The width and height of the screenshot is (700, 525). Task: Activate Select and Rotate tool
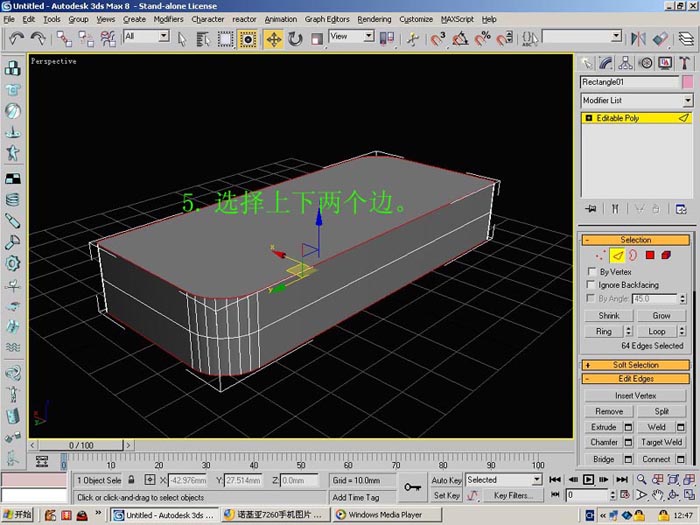pos(295,39)
